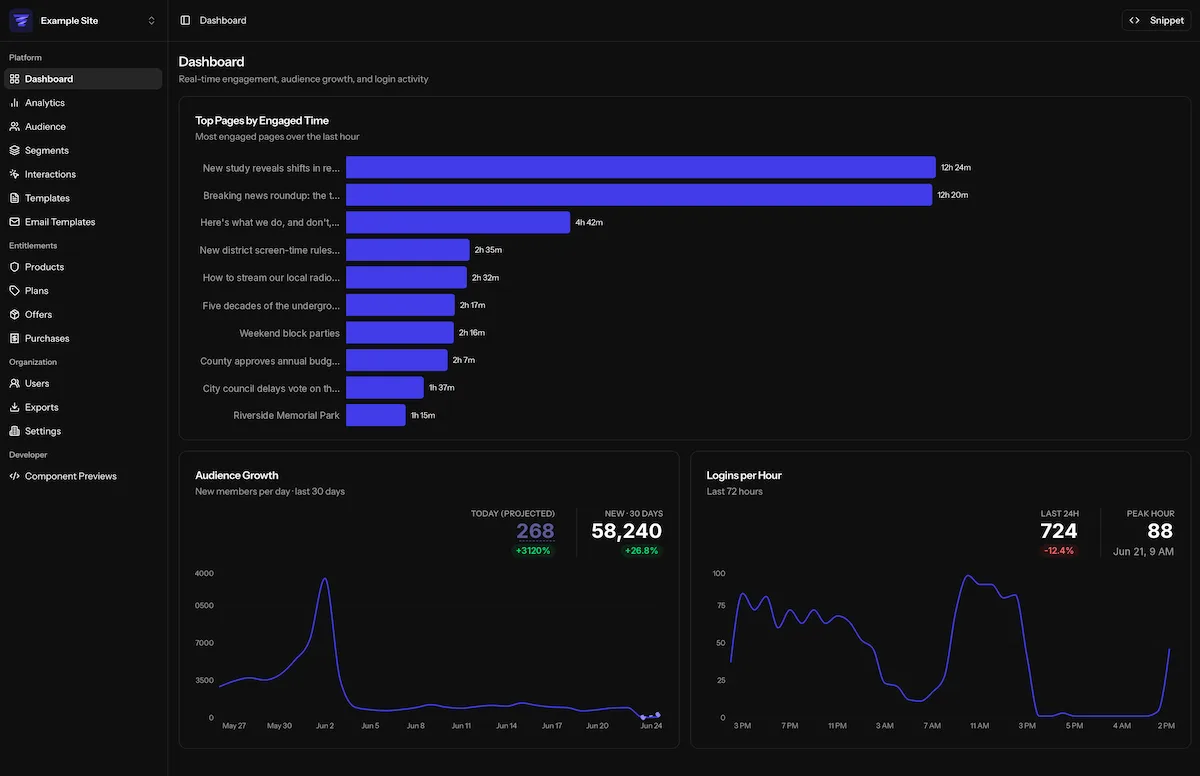
Task: Click the Snippet code button
Action: tap(1156, 20)
